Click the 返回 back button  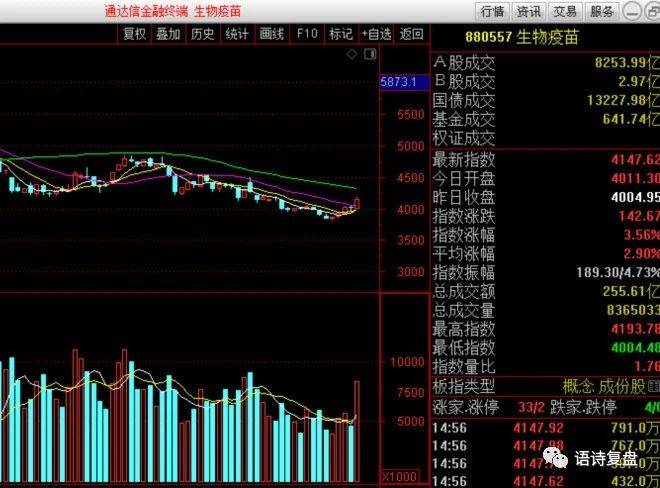411,34
